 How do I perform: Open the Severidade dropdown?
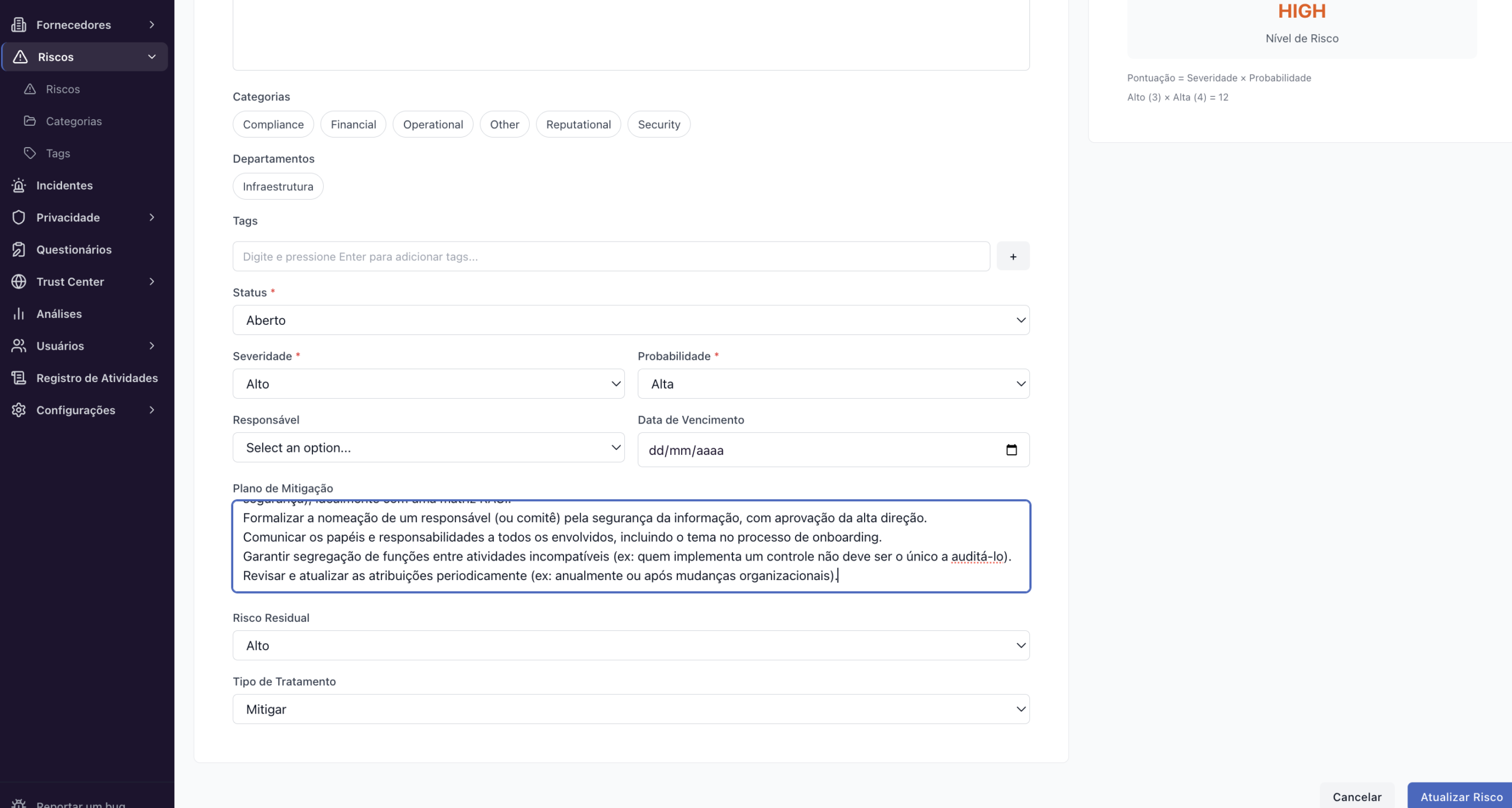(x=428, y=384)
